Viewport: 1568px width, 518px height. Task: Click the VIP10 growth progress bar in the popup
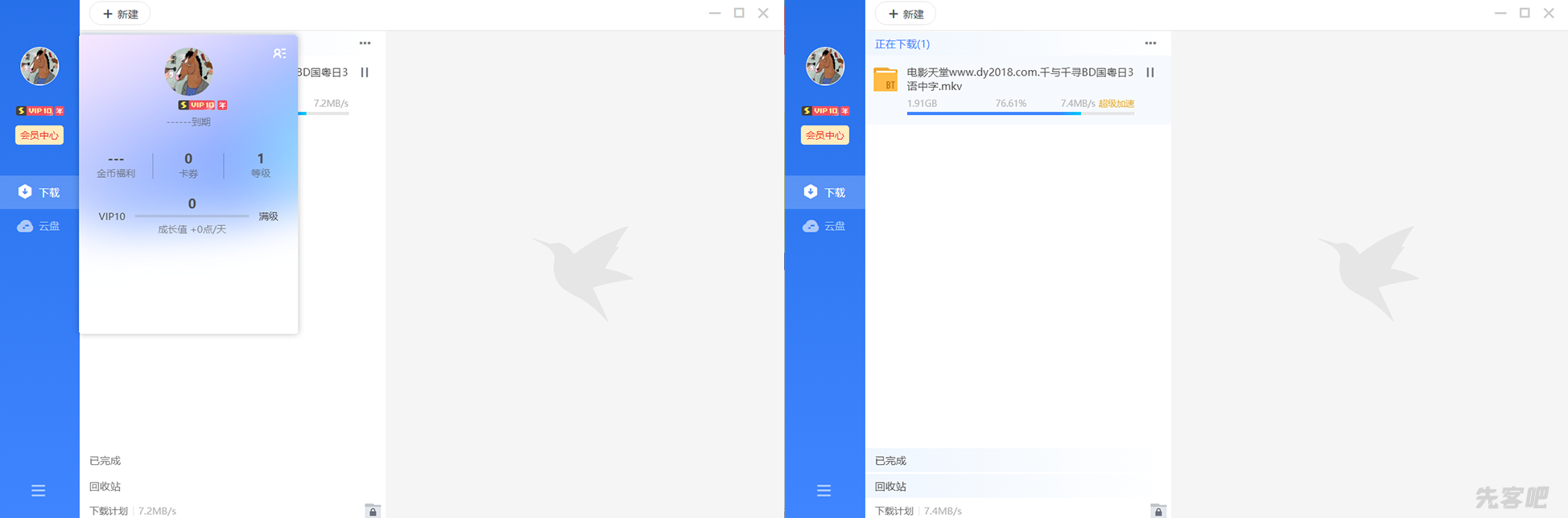[192, 216]
